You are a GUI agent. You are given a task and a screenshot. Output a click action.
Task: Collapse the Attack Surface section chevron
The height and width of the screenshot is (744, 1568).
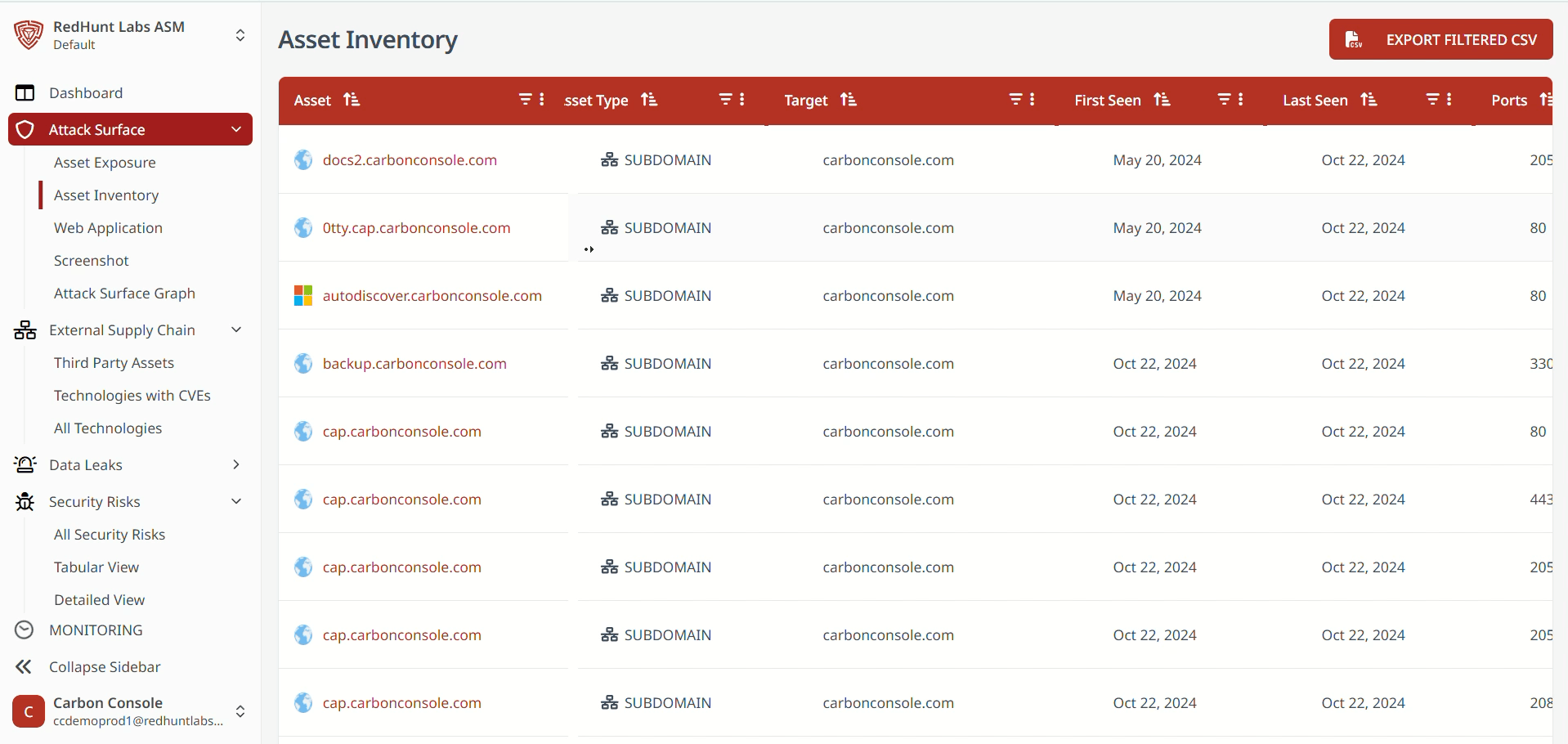pos(236,129)
